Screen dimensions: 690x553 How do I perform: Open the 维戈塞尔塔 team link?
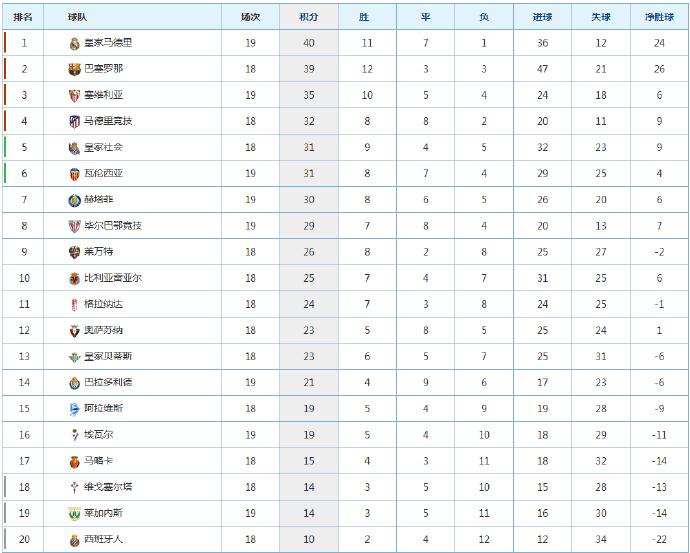coord(108,487)
